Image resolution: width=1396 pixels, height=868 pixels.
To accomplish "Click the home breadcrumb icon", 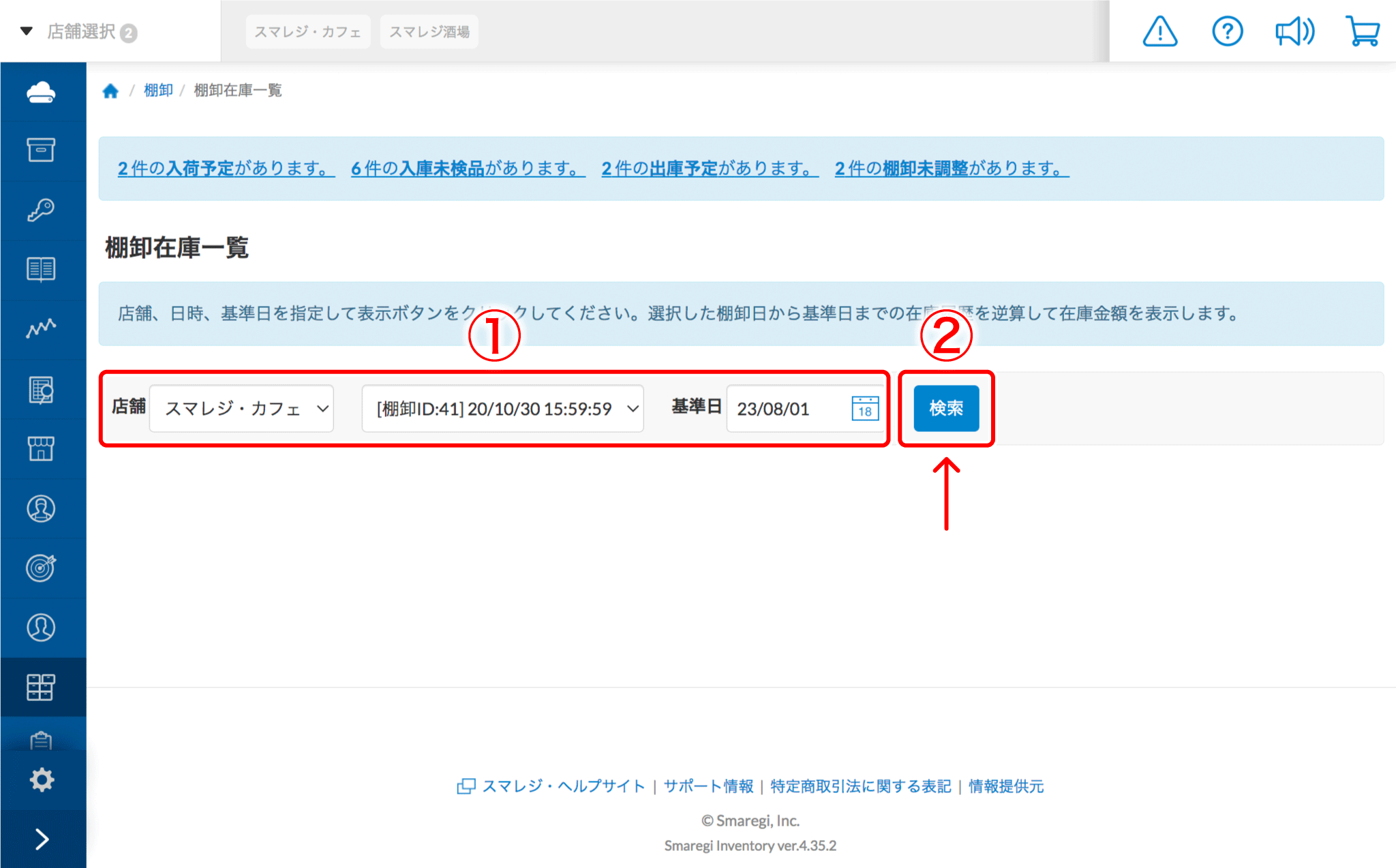I will click(110, 91).
